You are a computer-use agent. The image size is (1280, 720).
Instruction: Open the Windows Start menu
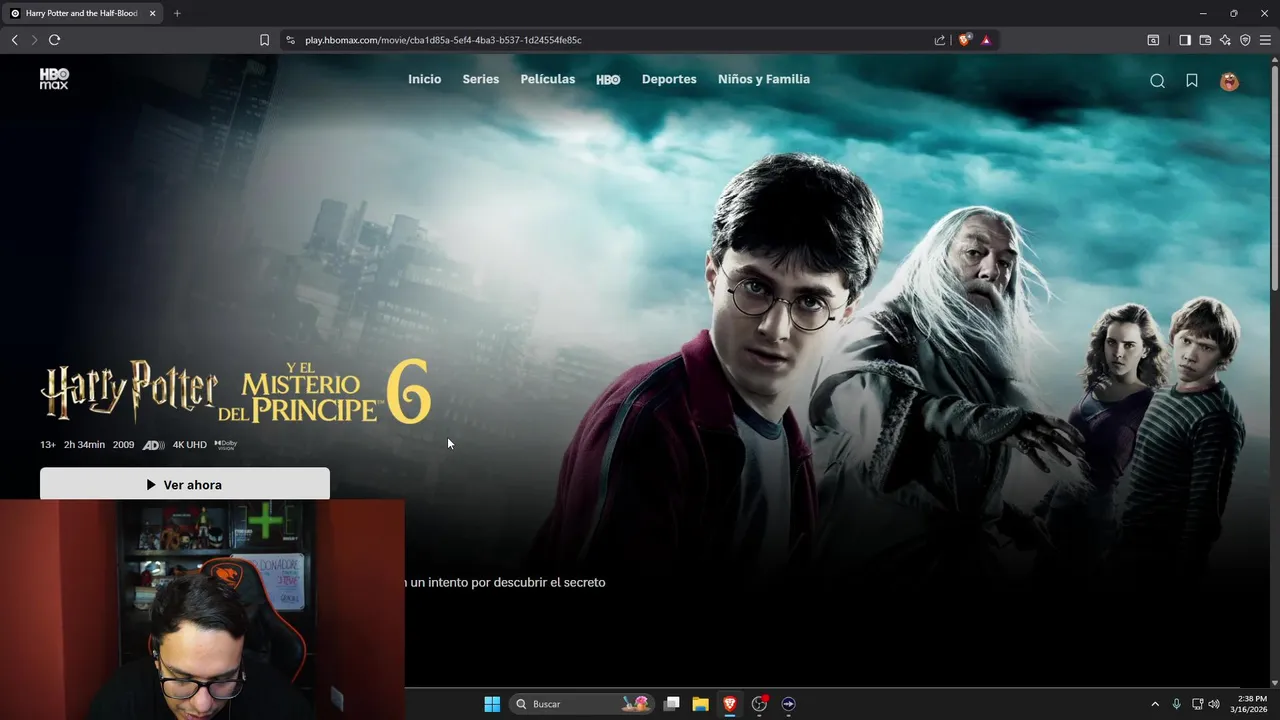(492, 704)
